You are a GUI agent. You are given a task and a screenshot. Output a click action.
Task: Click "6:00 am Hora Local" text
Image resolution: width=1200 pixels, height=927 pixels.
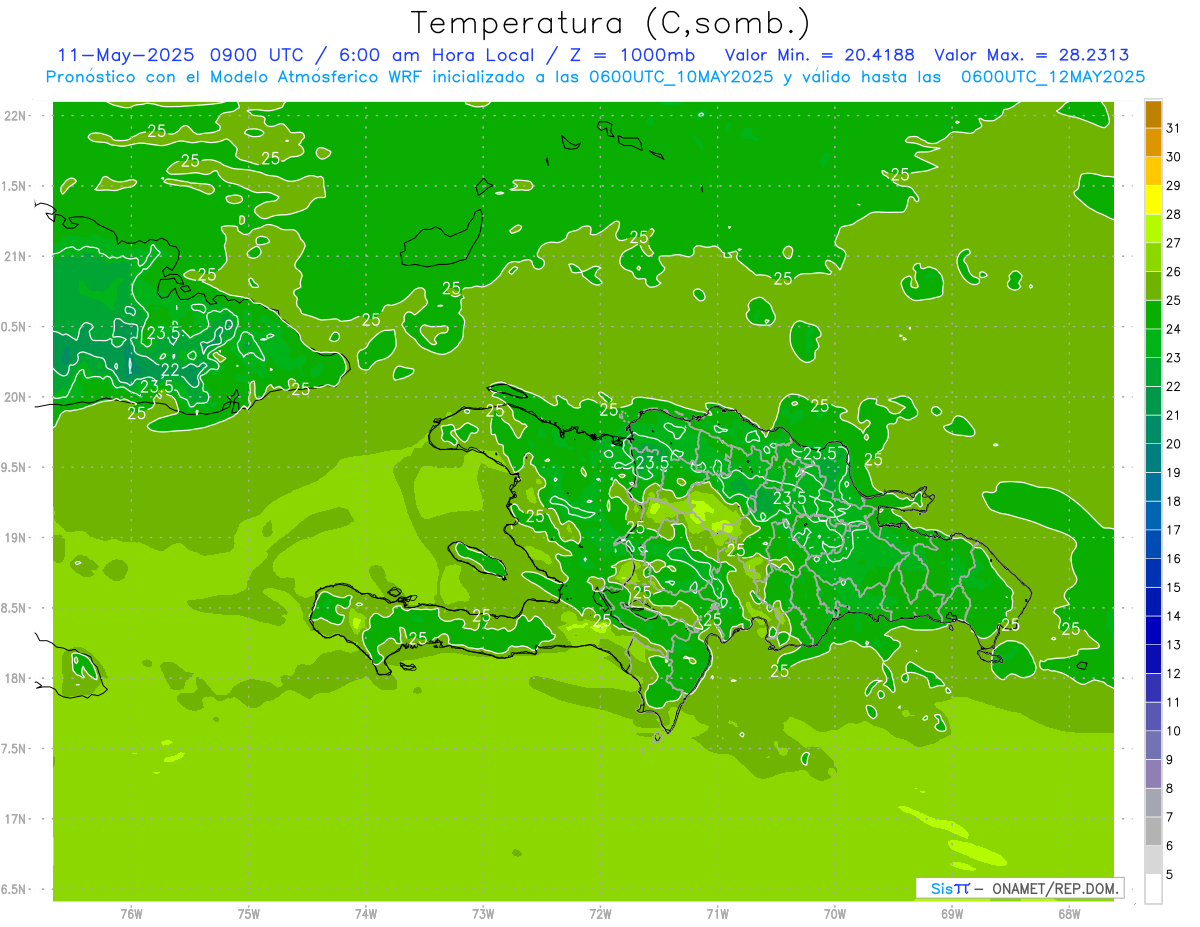(434, 54)
